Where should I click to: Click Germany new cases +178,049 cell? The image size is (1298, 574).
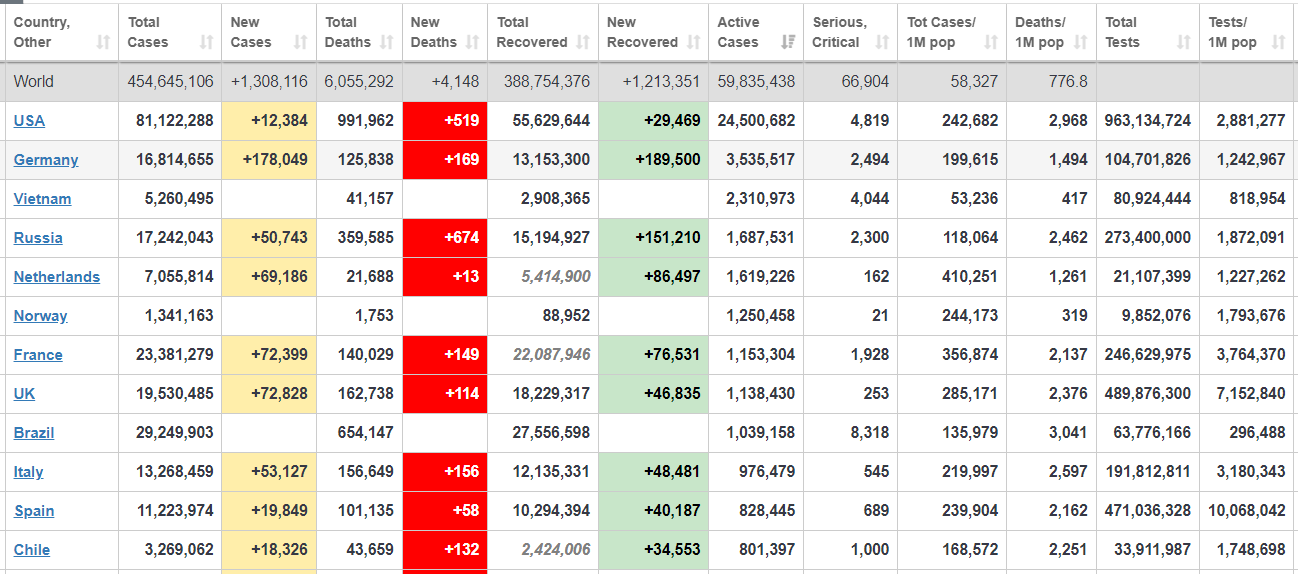tap(269, 160)
